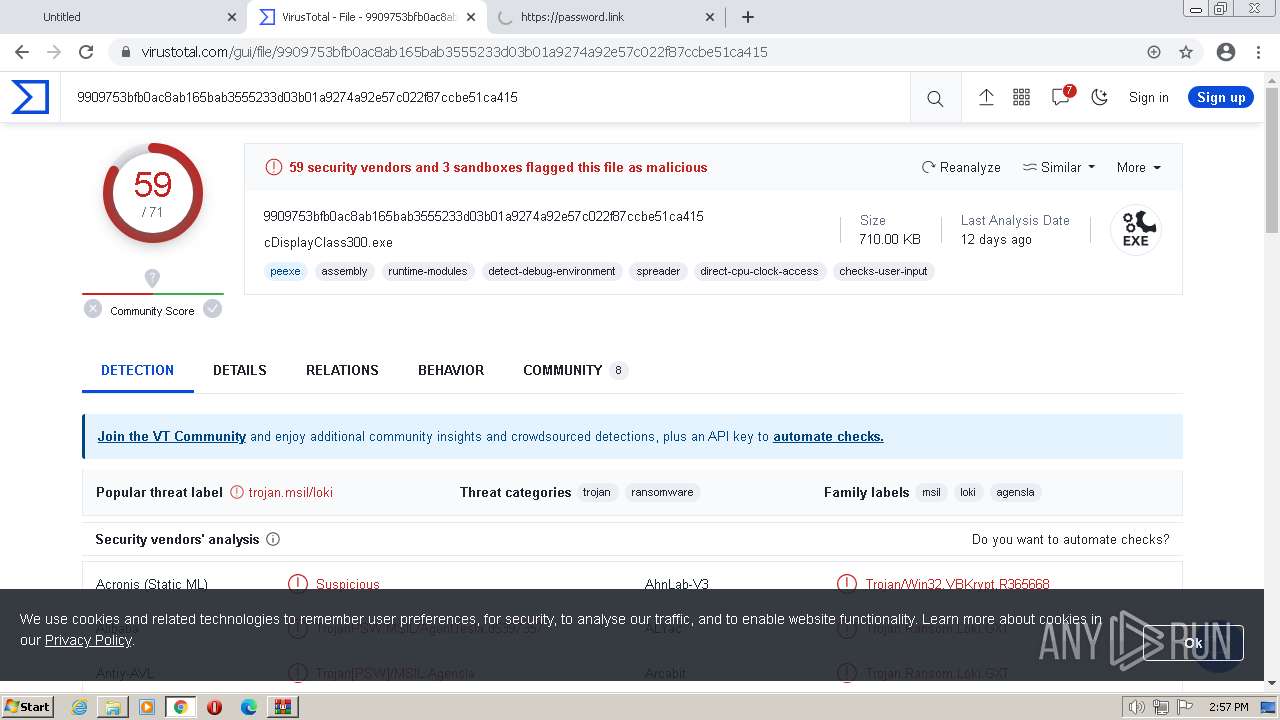The height and width of the screenshot is (720, 1280).
Task: Open Chrome profile avatar icon
Action: pyautogui.click(x=1226, y=52)
